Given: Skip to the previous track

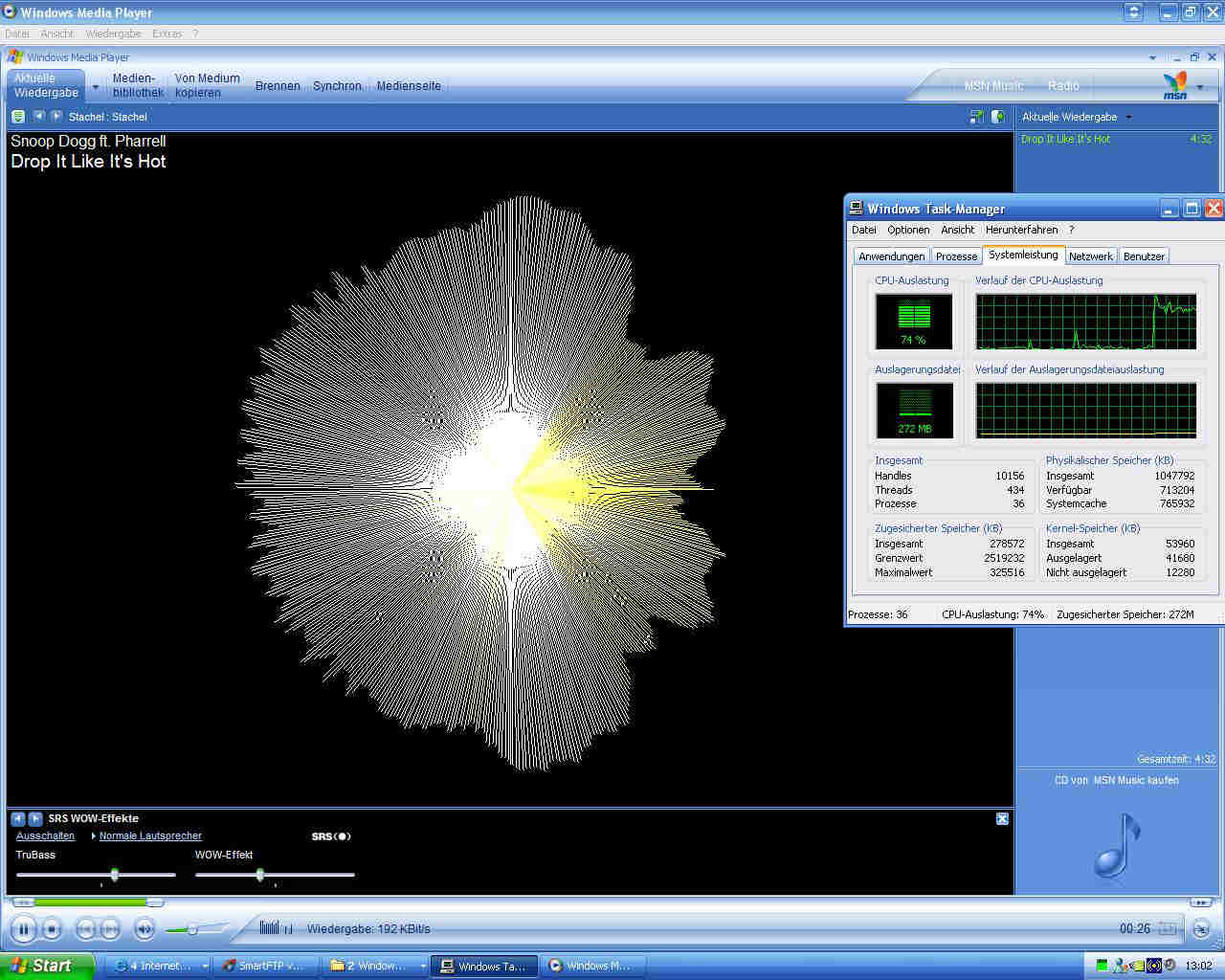Looking at the screenshot, I should coord(85,928).
